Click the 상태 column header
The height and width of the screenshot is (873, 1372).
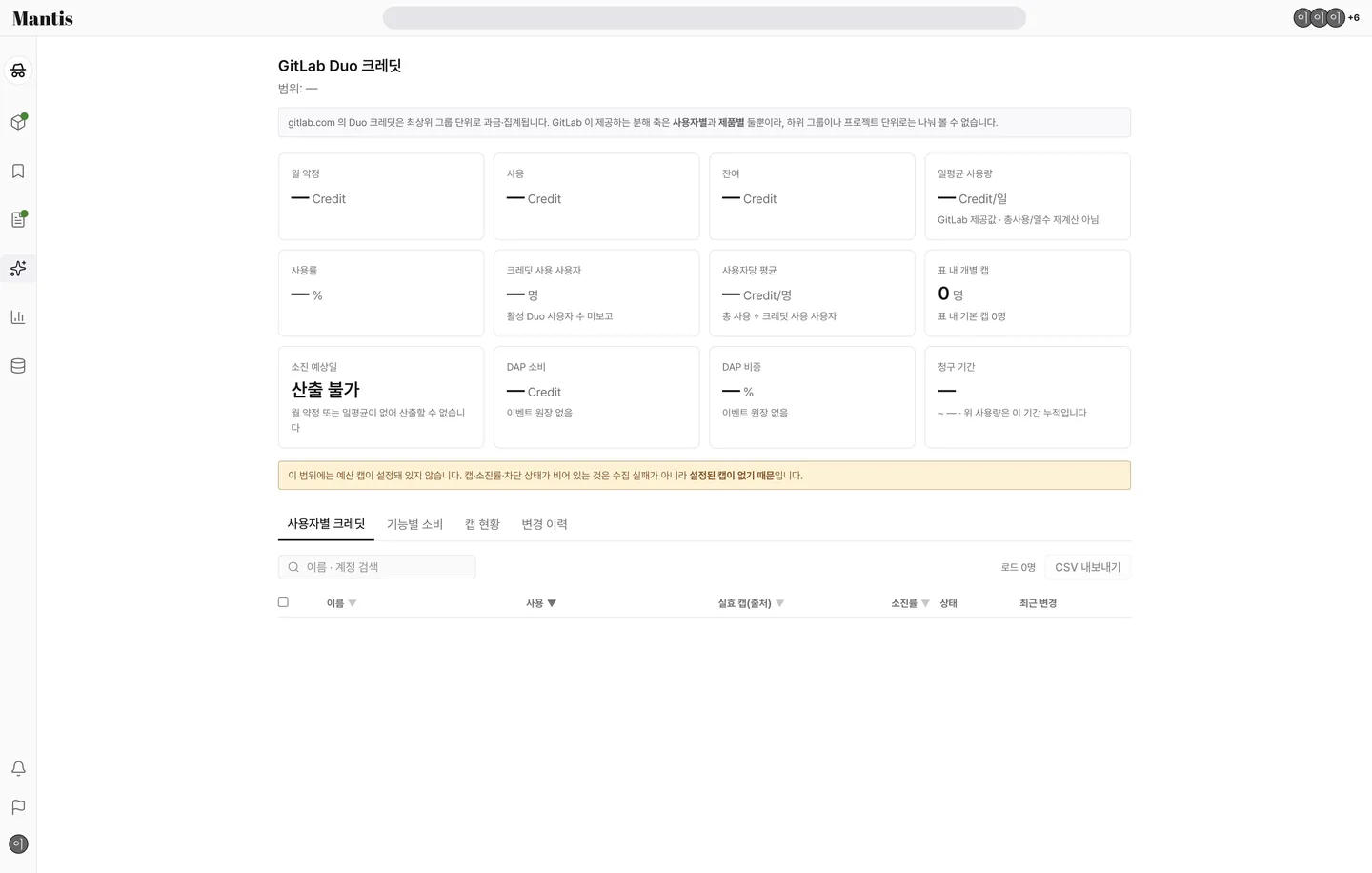[x=948, y=603]
